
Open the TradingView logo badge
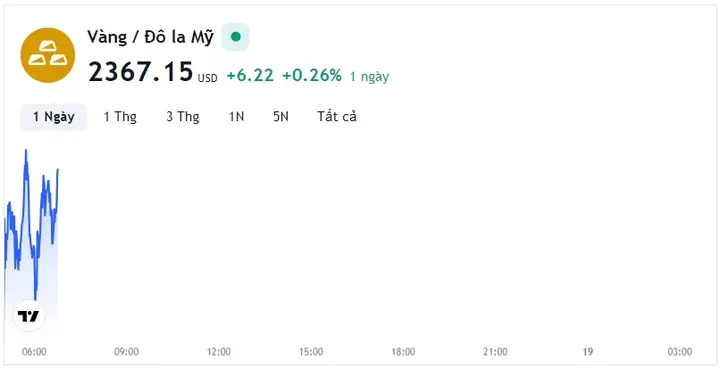click(29, 316)
